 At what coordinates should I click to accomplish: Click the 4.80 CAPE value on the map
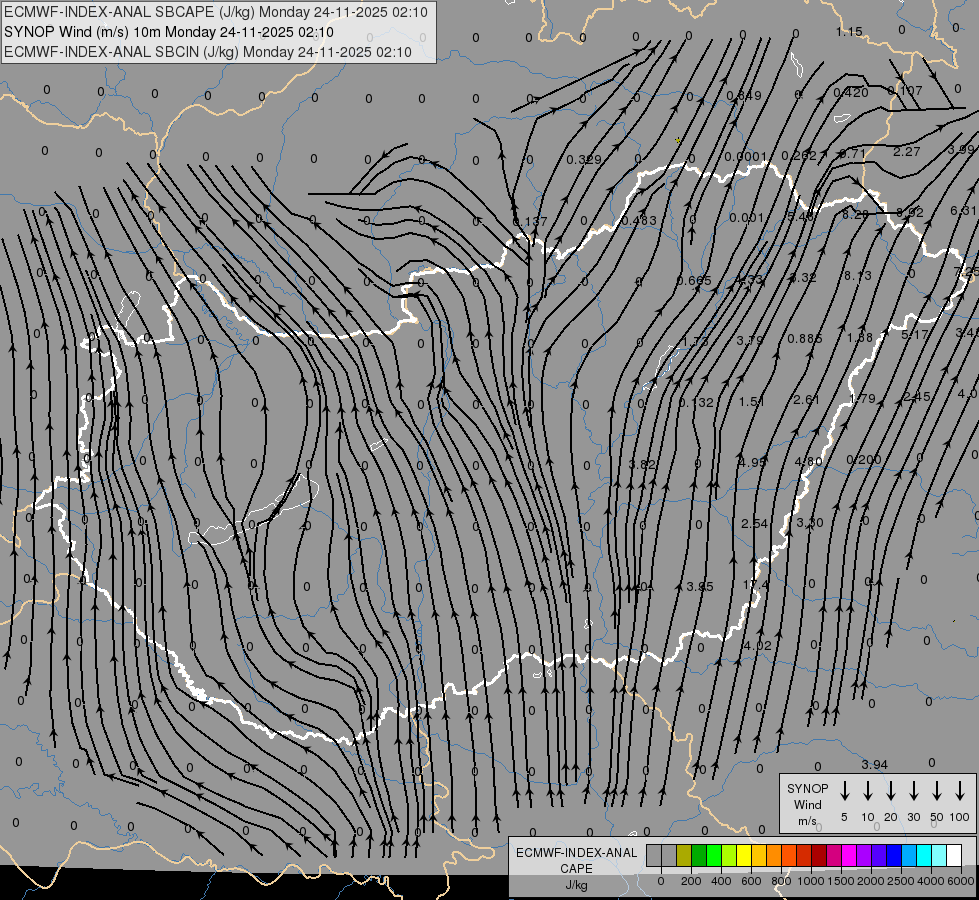[x=808, y=462]
